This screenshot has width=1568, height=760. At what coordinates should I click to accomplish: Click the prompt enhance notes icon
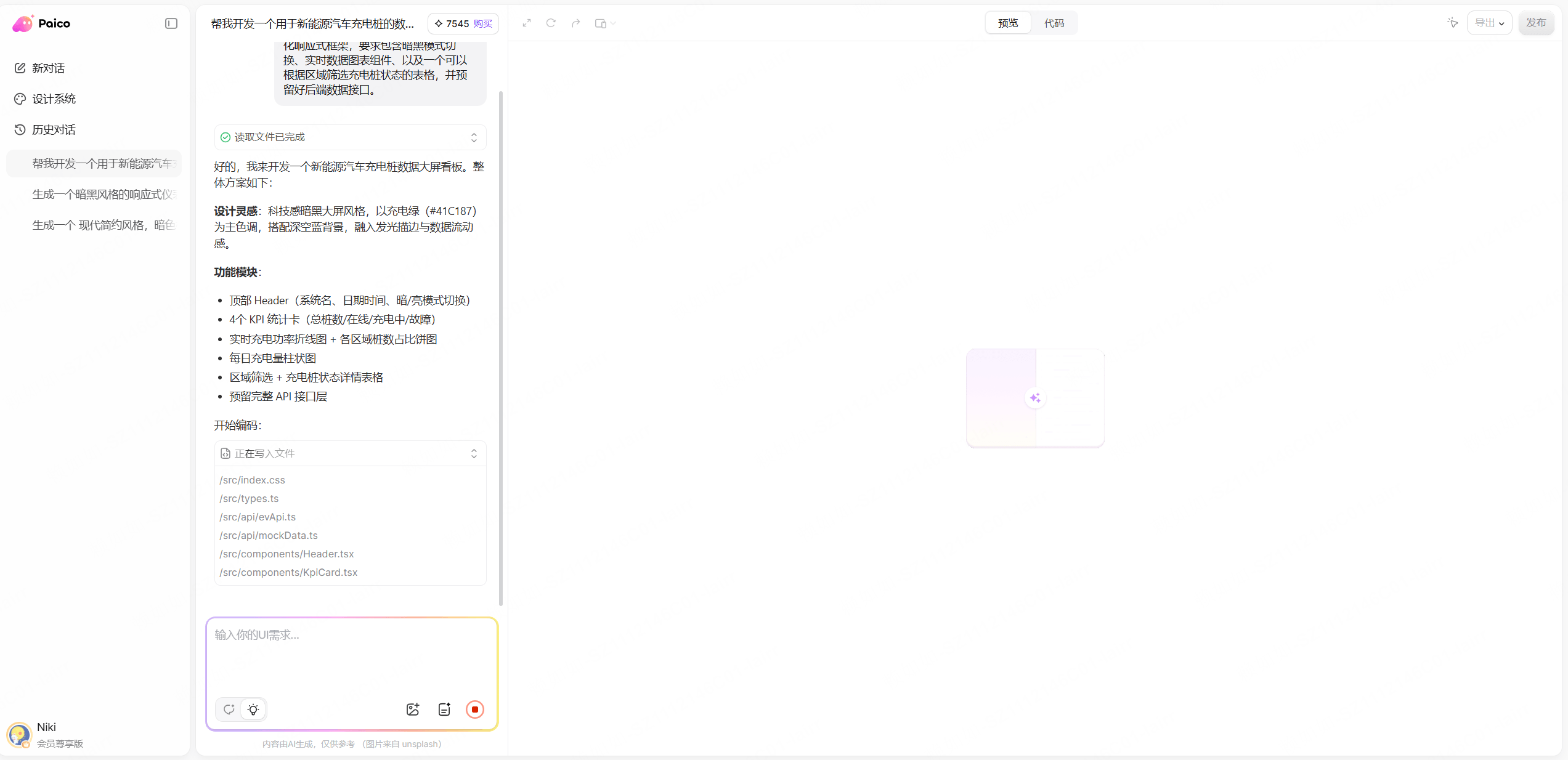click(x=444, y=709)
